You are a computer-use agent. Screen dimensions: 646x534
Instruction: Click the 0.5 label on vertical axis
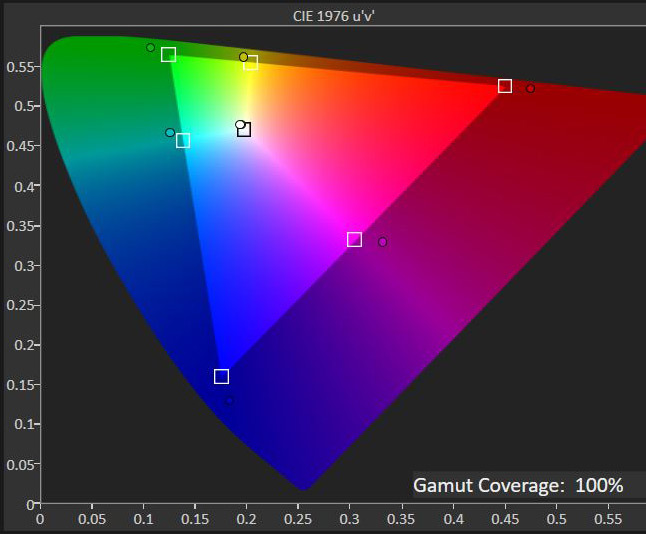26,106
